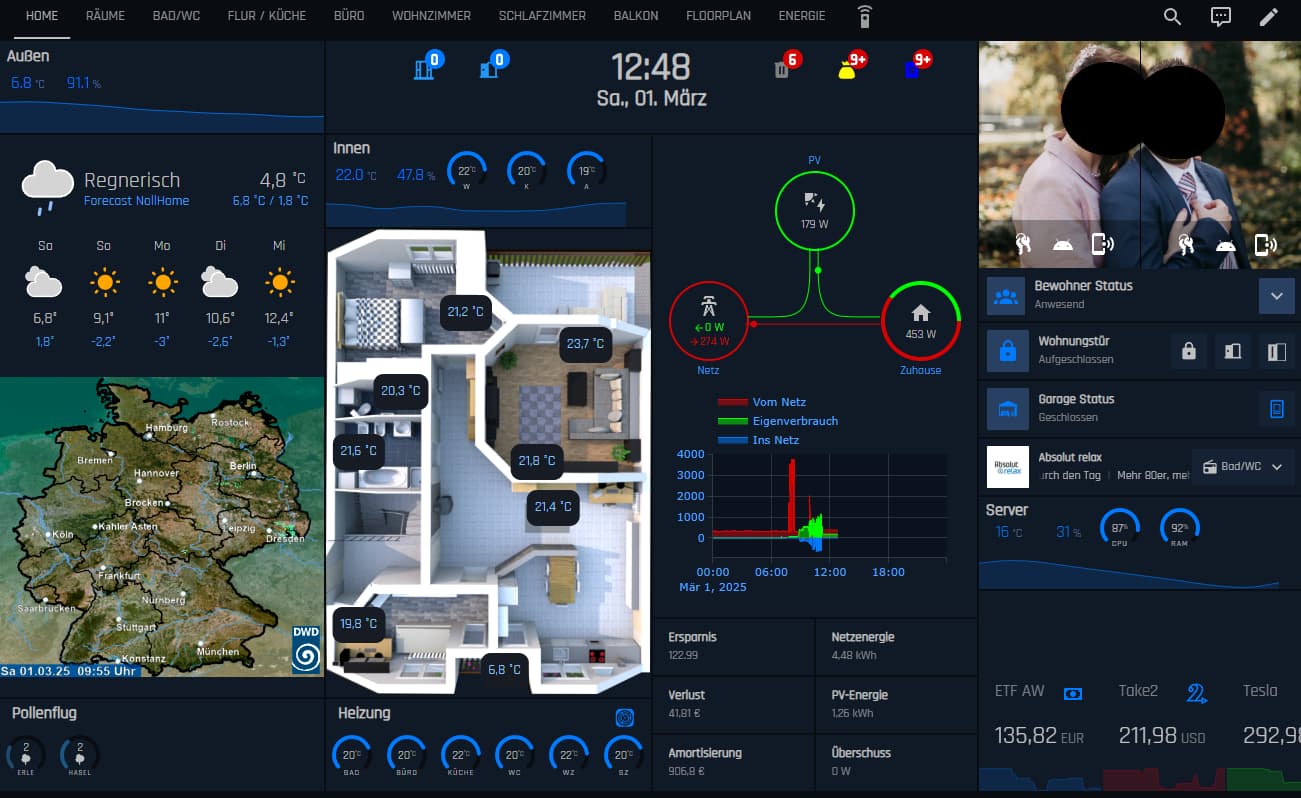
Task: Adjust the KÜCHE heating dial
Action: point(461,757)
